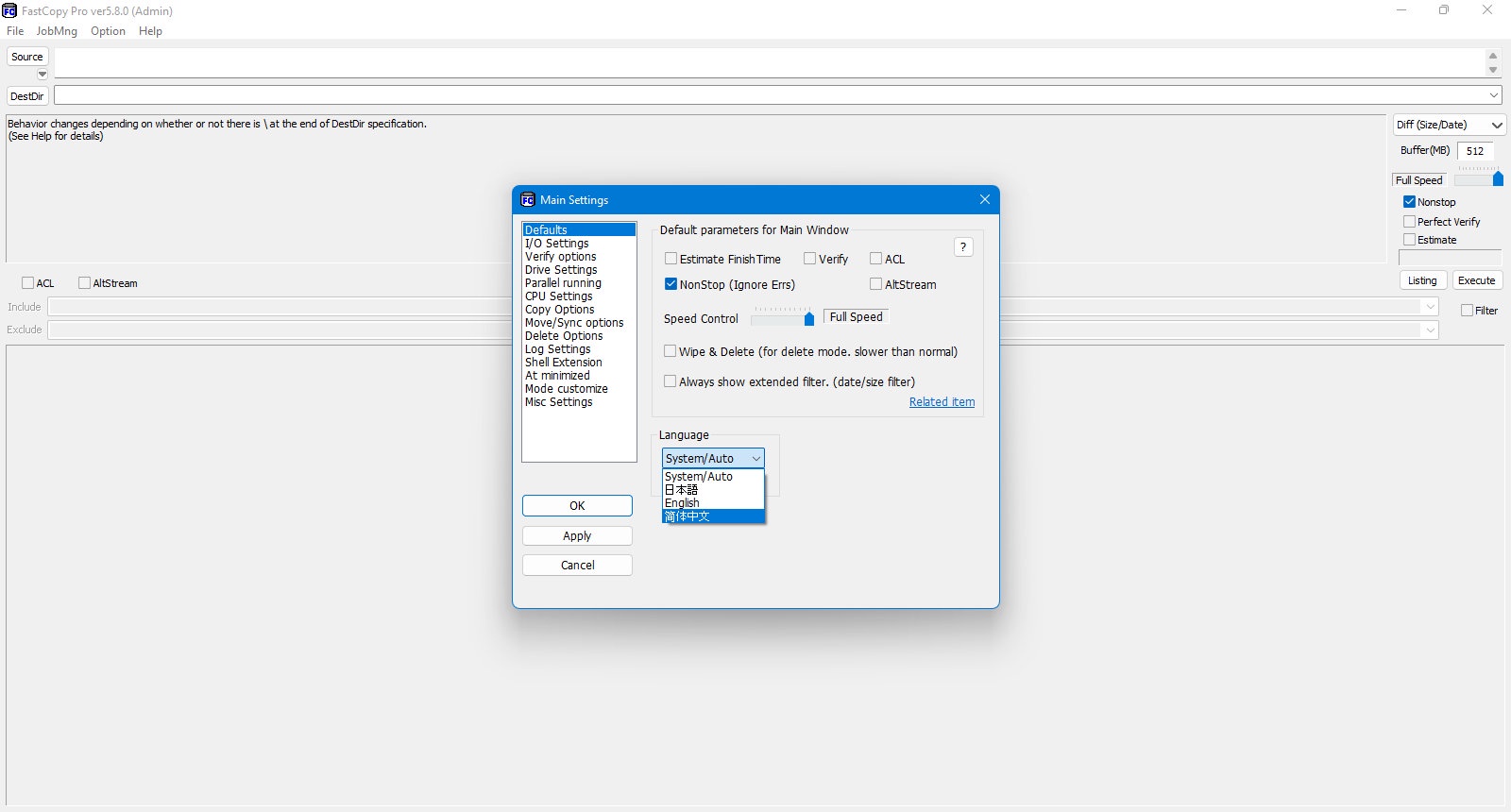
Task: Click the source history arrow under Source
Action: [x=42, y=75]
